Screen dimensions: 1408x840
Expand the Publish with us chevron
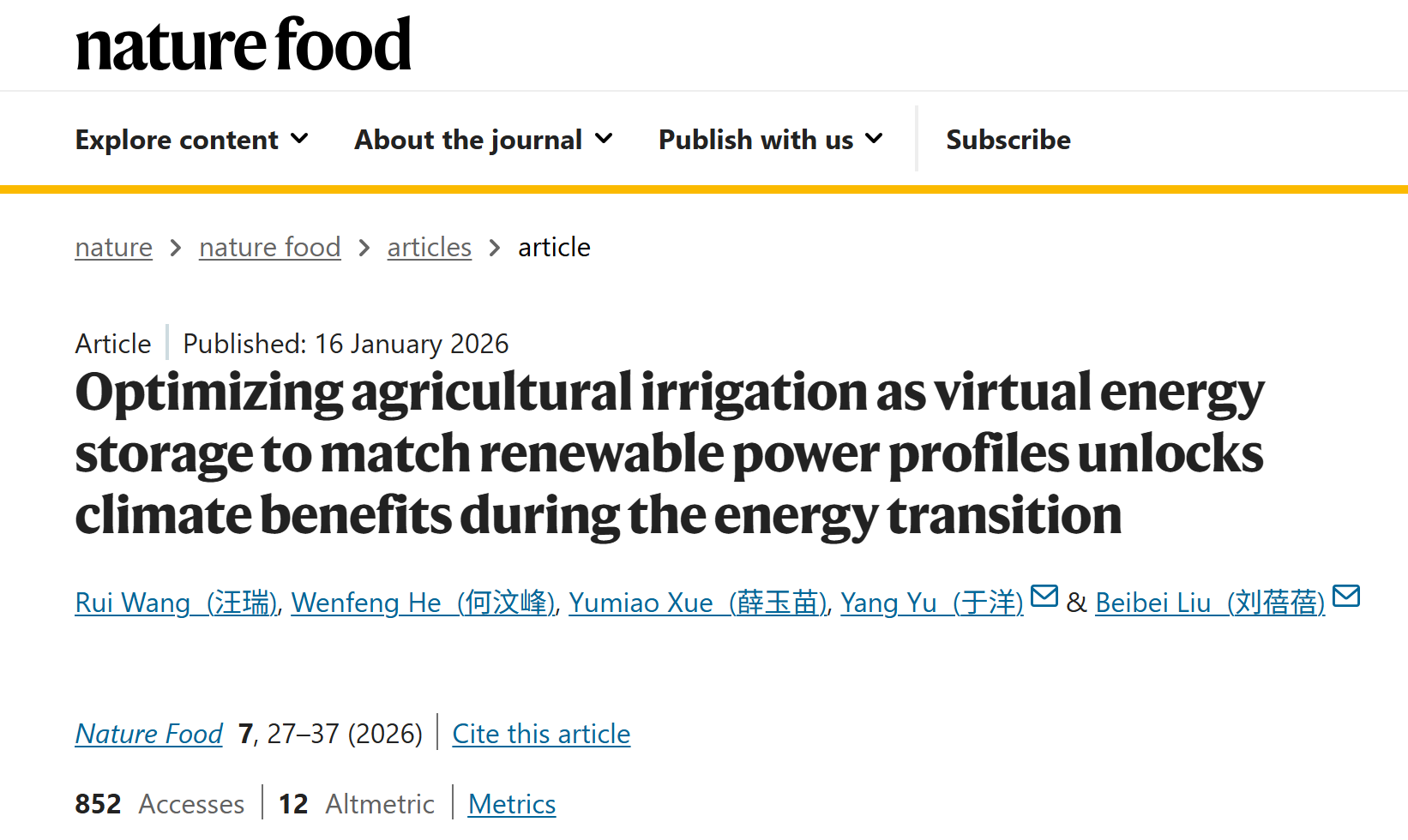click(874, 139)
